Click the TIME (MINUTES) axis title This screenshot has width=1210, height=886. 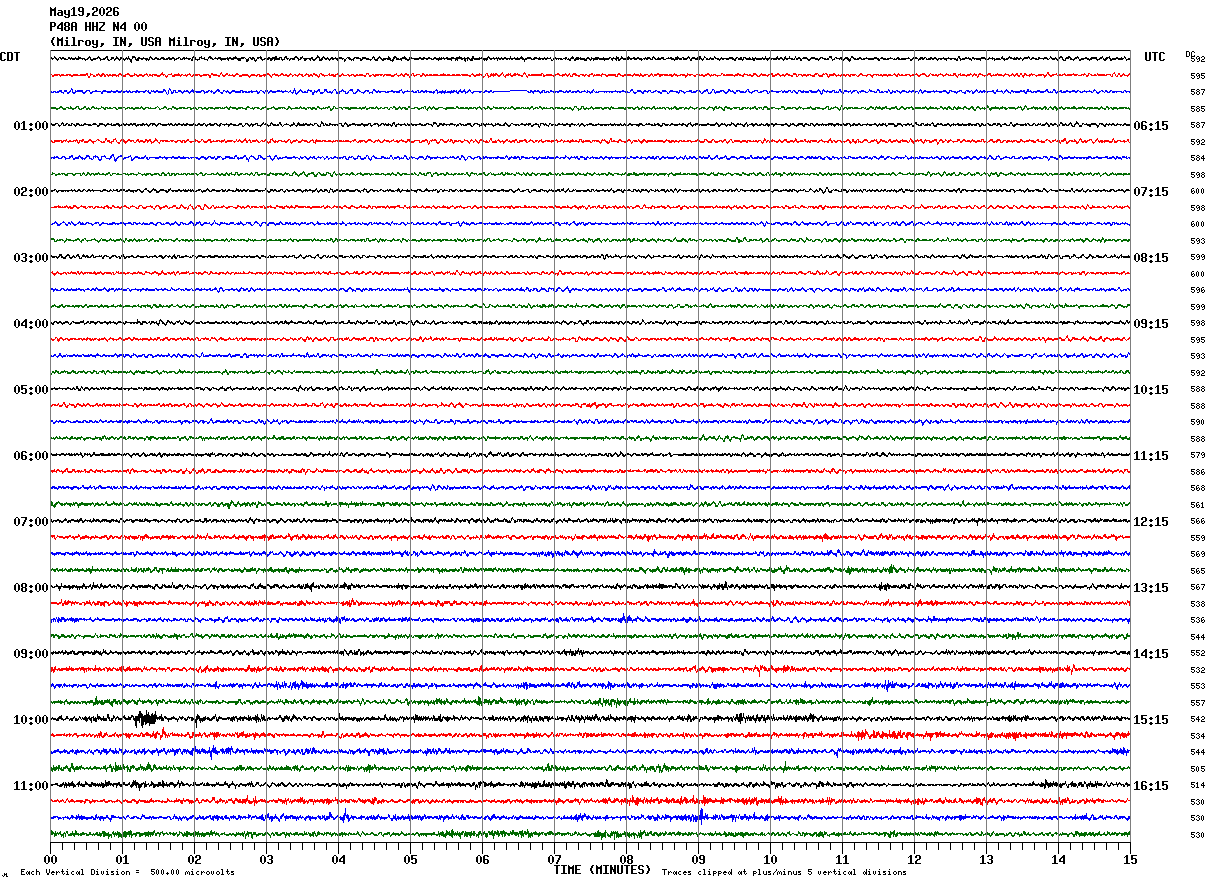[x=602, y=870]
